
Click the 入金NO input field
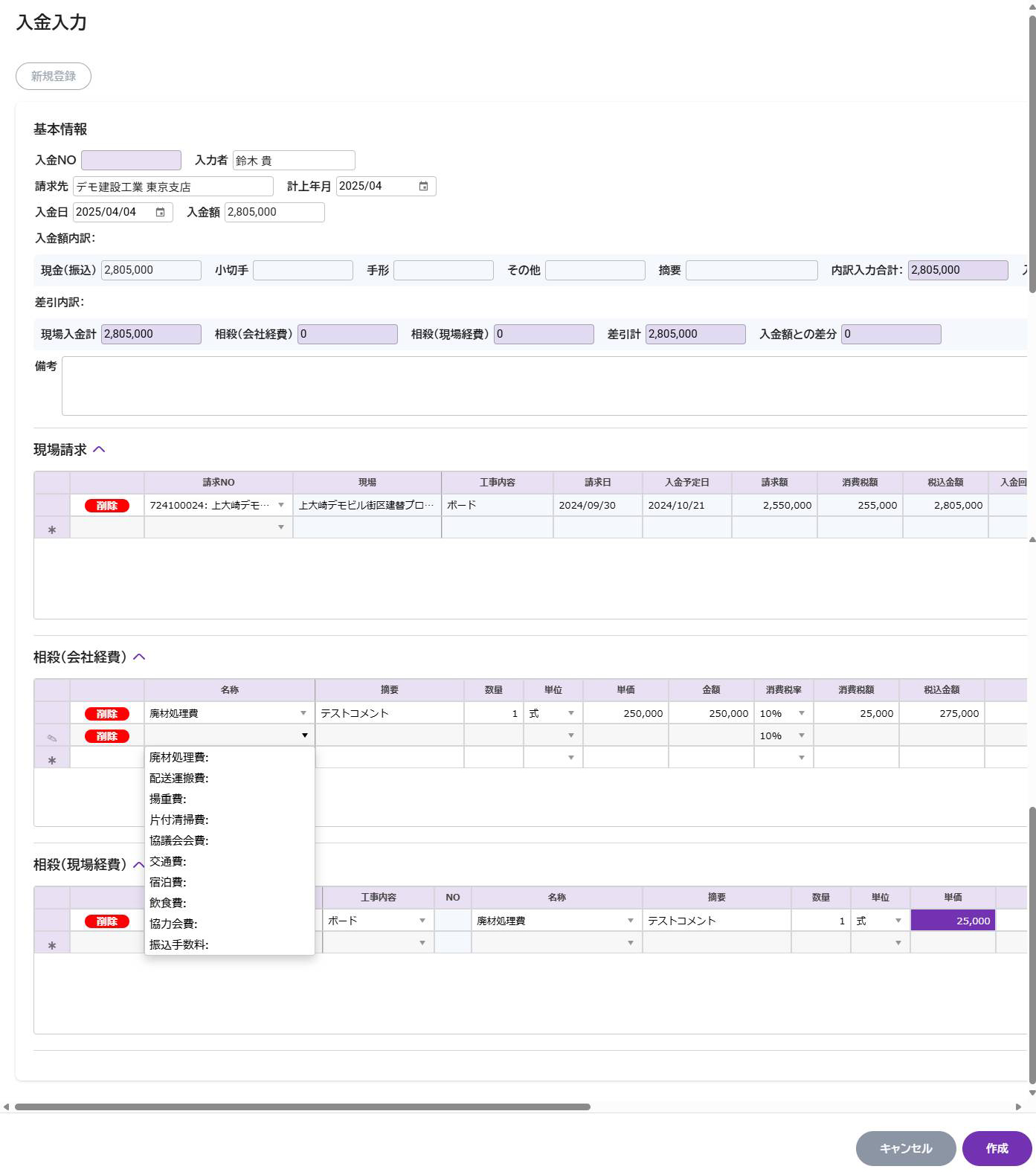point(131,160)
